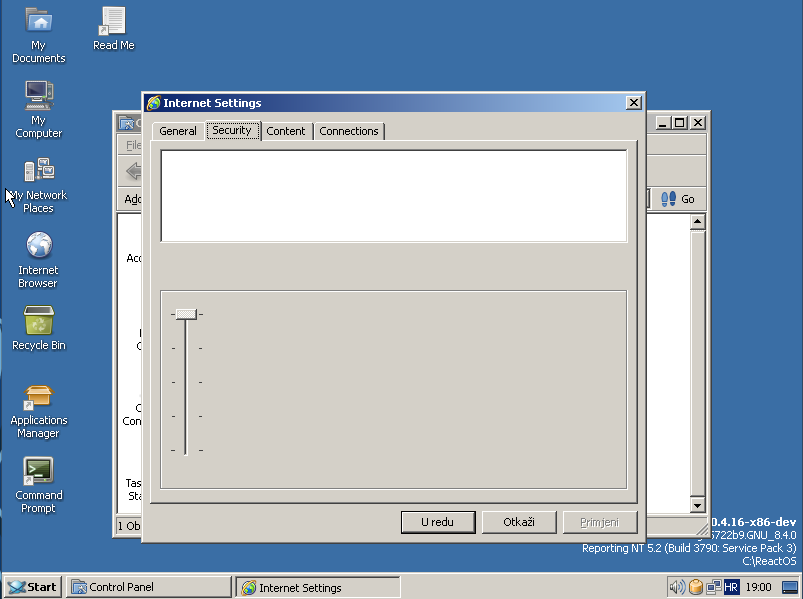Open the Connections tab
The image size is (803, 599).
click(x=349, y=131)
